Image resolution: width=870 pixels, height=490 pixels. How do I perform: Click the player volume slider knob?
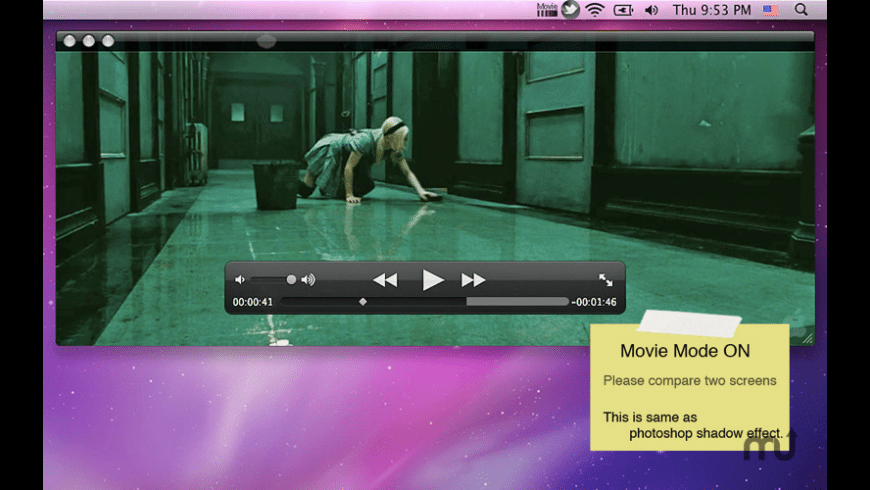click(291, 280)
